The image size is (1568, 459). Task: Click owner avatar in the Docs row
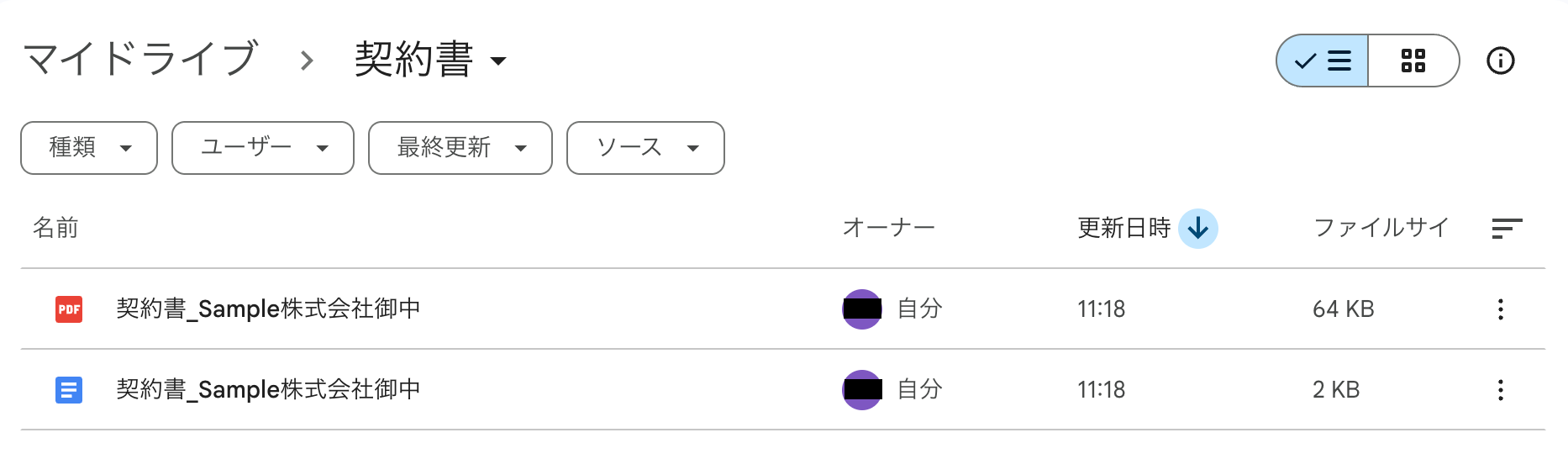(x=862, y=390)
